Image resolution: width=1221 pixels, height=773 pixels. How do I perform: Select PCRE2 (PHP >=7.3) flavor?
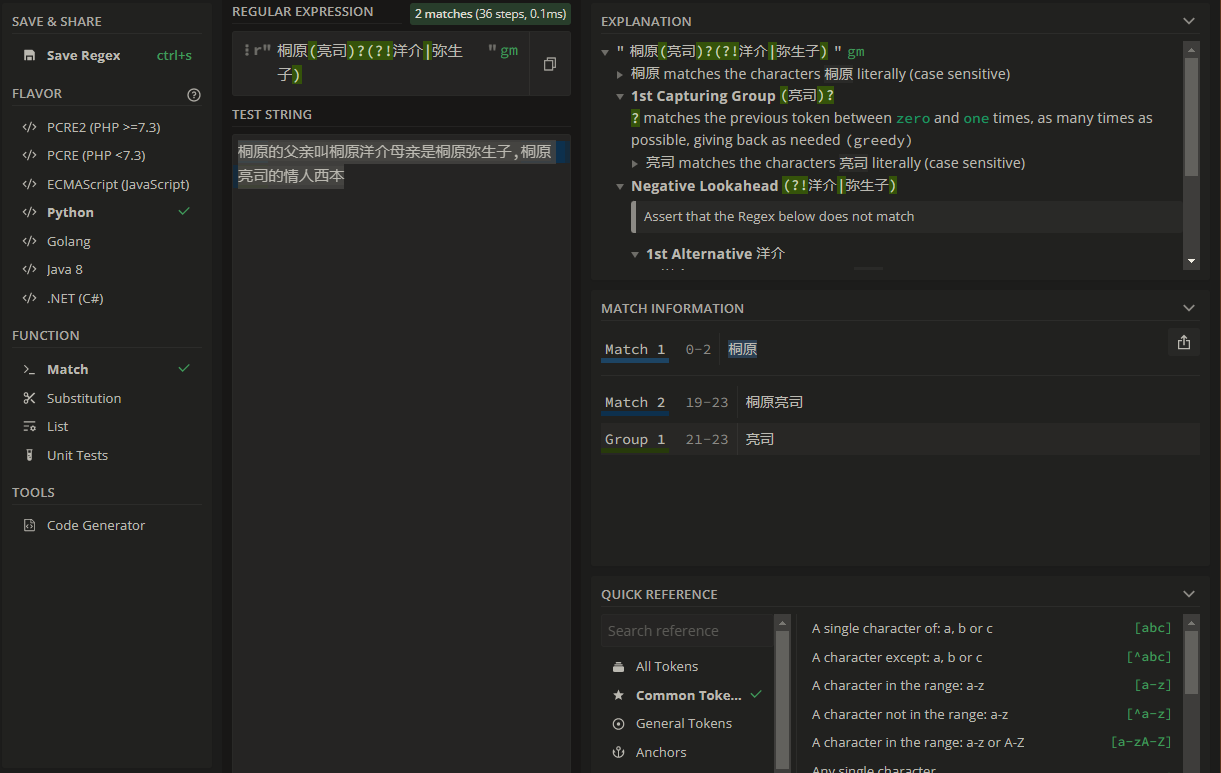[x=106, y=127]
